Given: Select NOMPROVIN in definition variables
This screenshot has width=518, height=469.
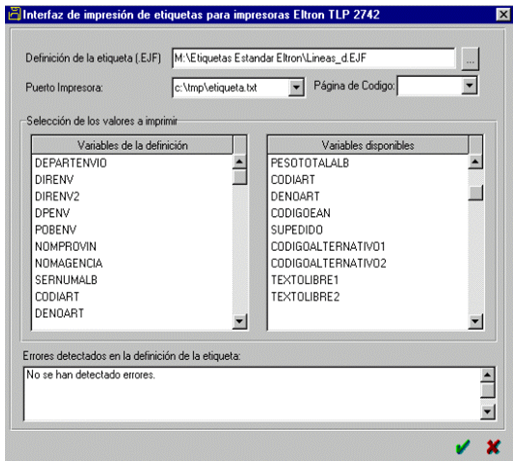Looking at the screenshot, I should tap(66, 246).
